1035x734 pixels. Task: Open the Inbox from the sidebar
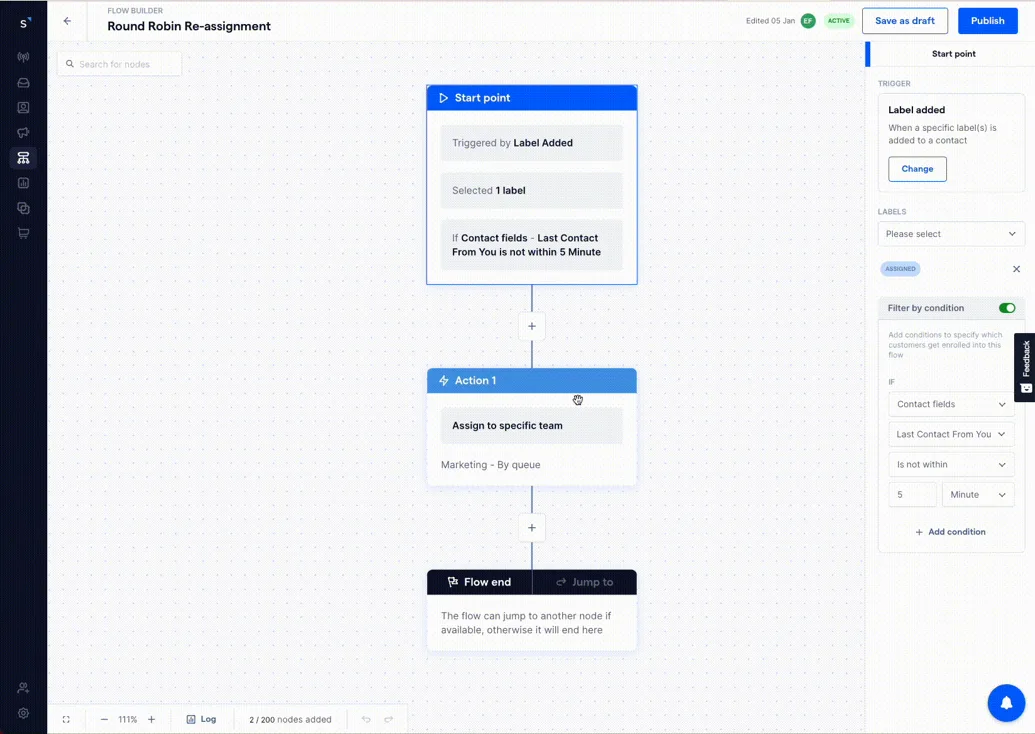23,83
